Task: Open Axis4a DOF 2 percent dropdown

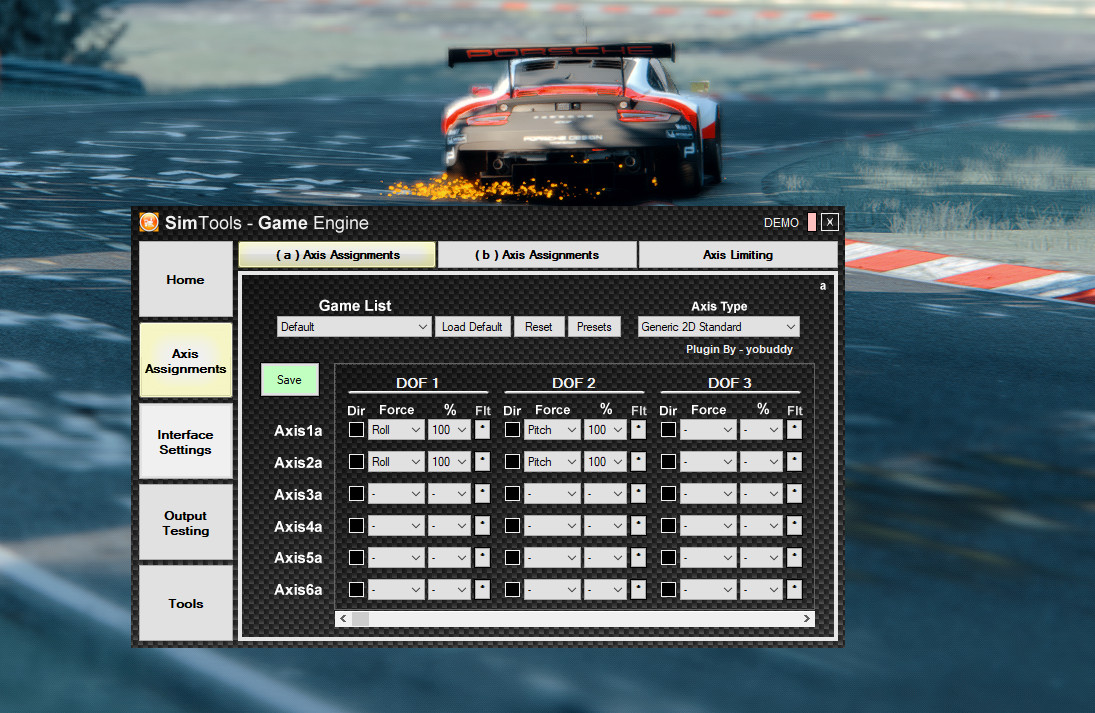Action: coord(605,525)
